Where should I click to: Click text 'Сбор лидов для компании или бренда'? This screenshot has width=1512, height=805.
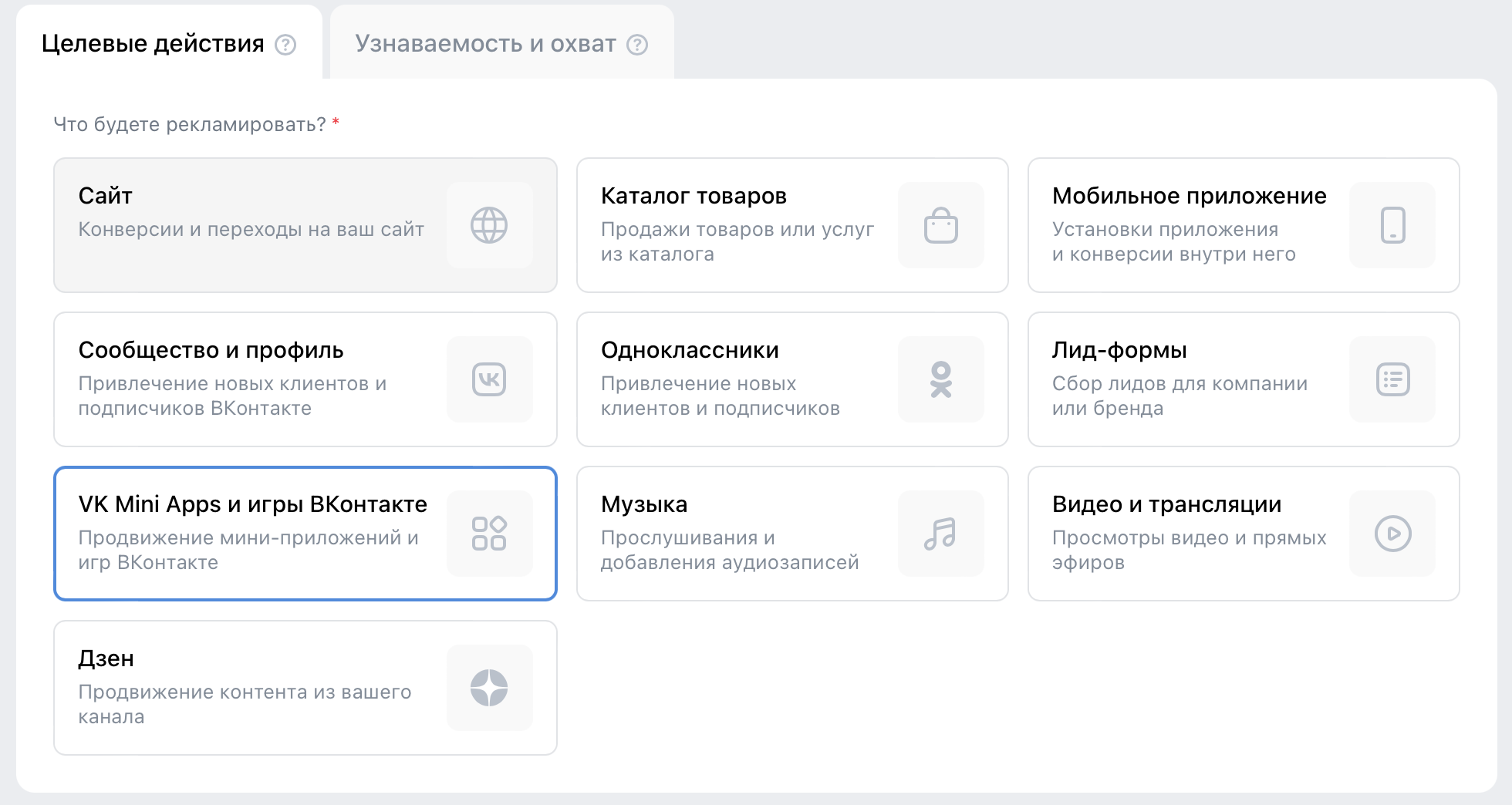(1180, 396)
